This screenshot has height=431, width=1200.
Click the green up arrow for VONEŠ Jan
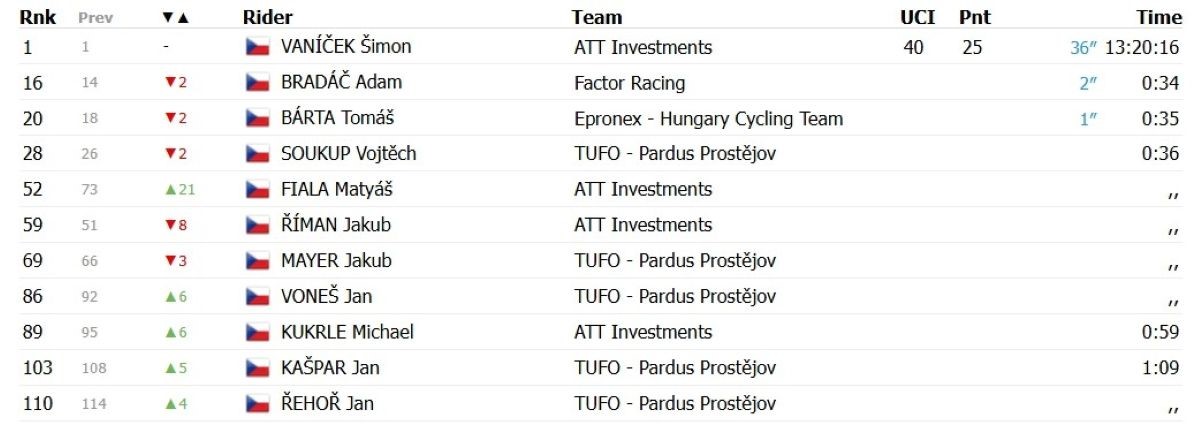coord(170,297)
